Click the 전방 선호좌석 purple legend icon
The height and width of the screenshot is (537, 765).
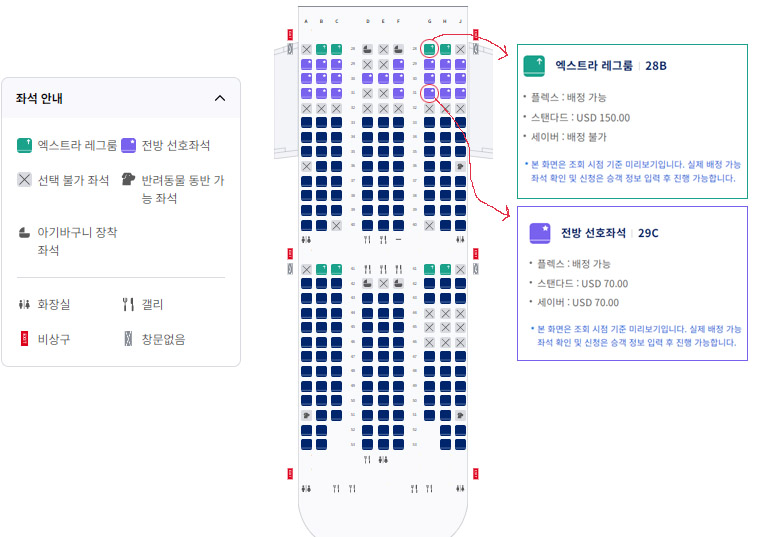[128, 145]
